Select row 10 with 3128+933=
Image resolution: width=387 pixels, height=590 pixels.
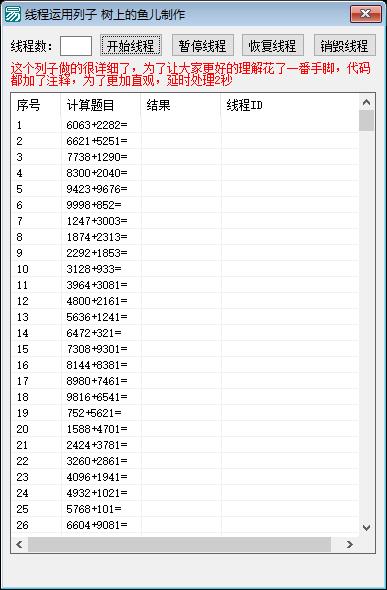coord(185,269)
